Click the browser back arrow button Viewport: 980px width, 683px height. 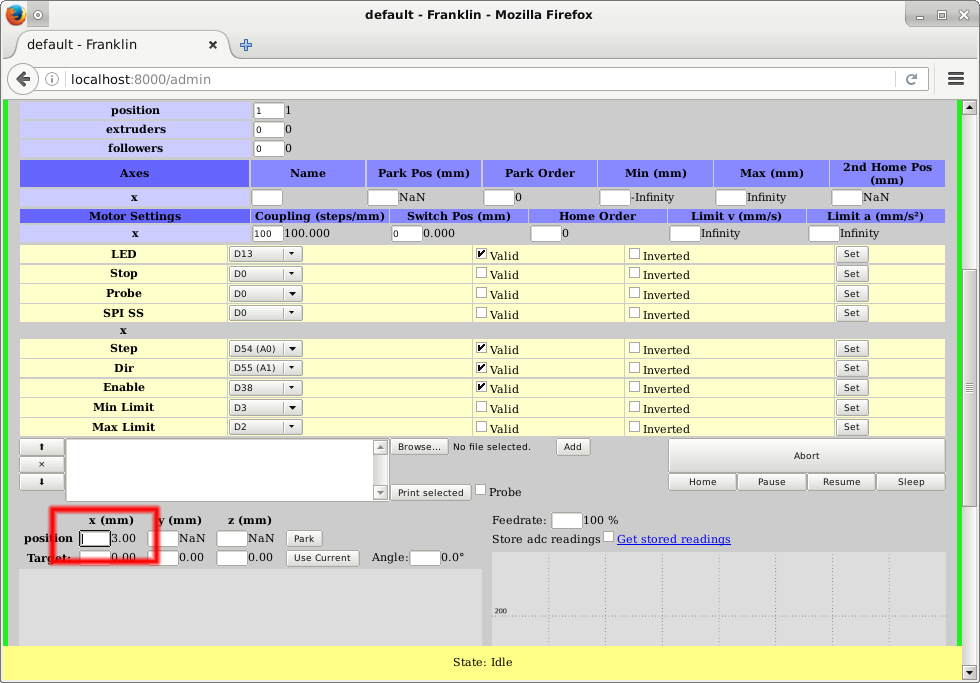[24, 79]
